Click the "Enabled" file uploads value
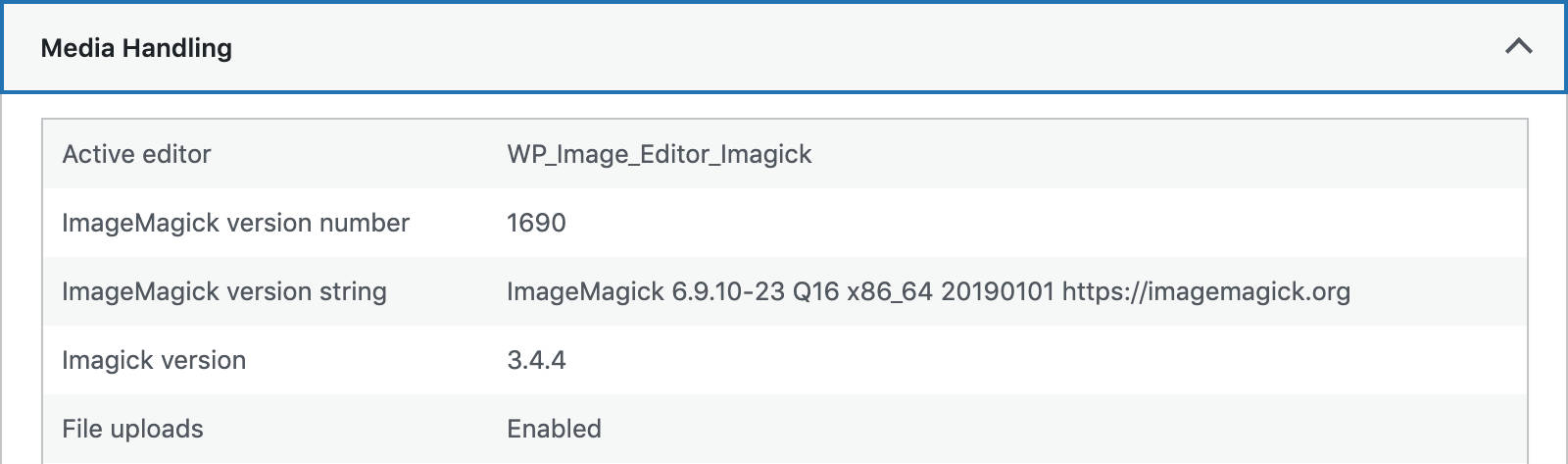Image resolution: width=1568 pixels, height=464 pixels. tap(554, 429)
